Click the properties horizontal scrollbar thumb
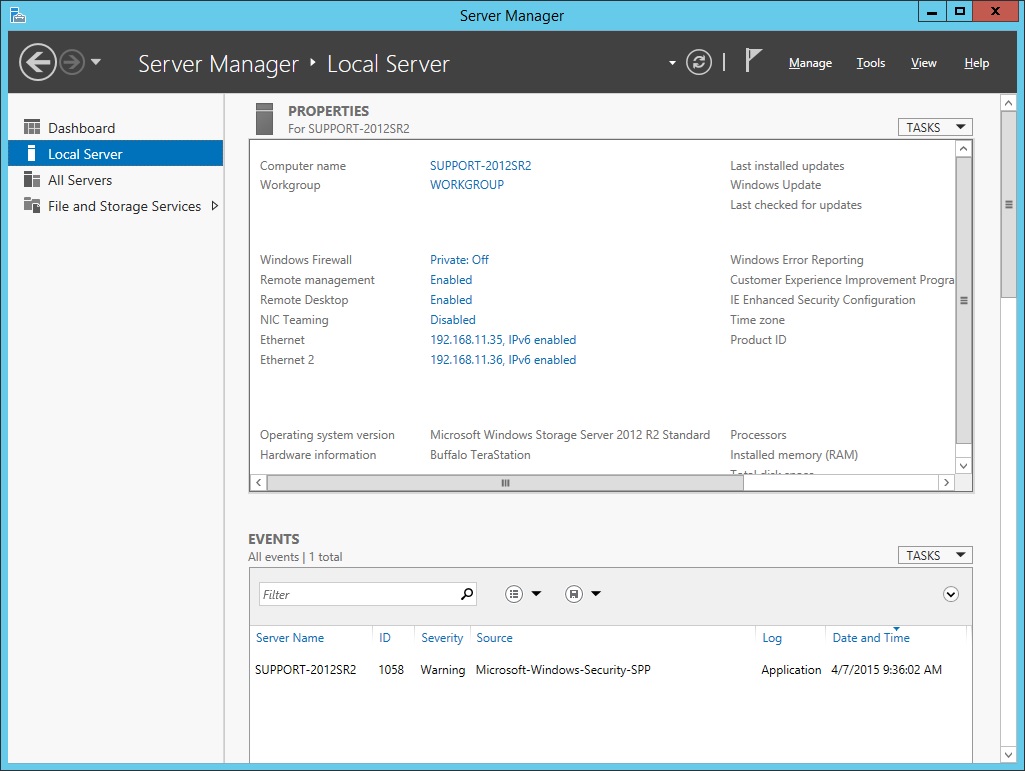 tap(505, 482)
